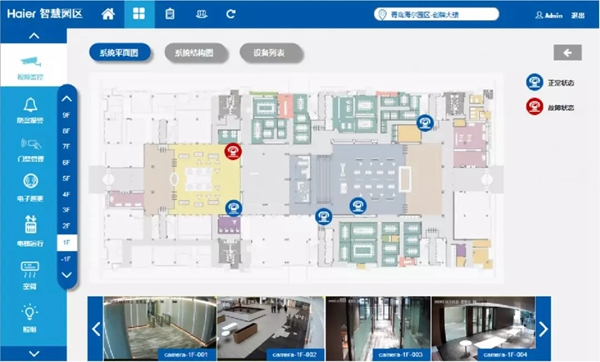This screenshot has width=600, height=362.
Task: Open the clipboard report icon in header
Action: [170, 14]
